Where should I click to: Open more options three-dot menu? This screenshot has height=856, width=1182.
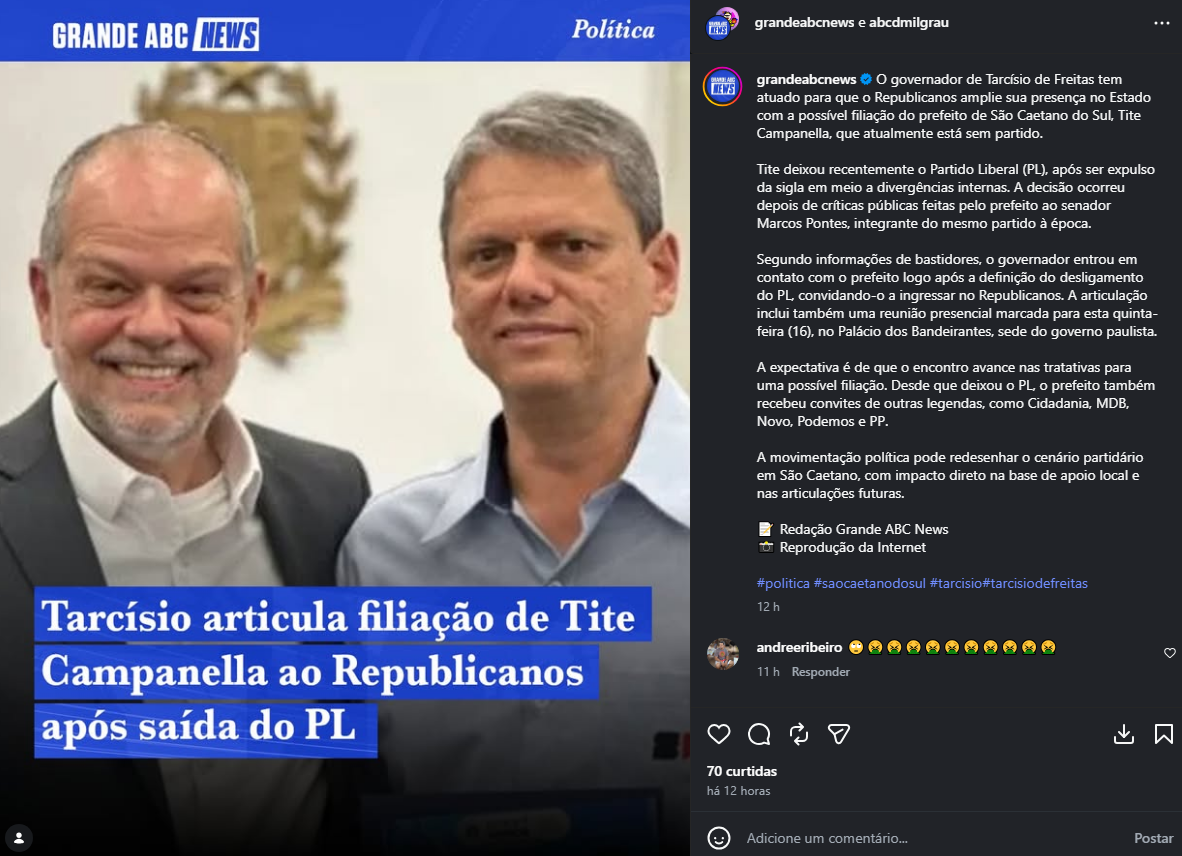tap(1162, 23)
